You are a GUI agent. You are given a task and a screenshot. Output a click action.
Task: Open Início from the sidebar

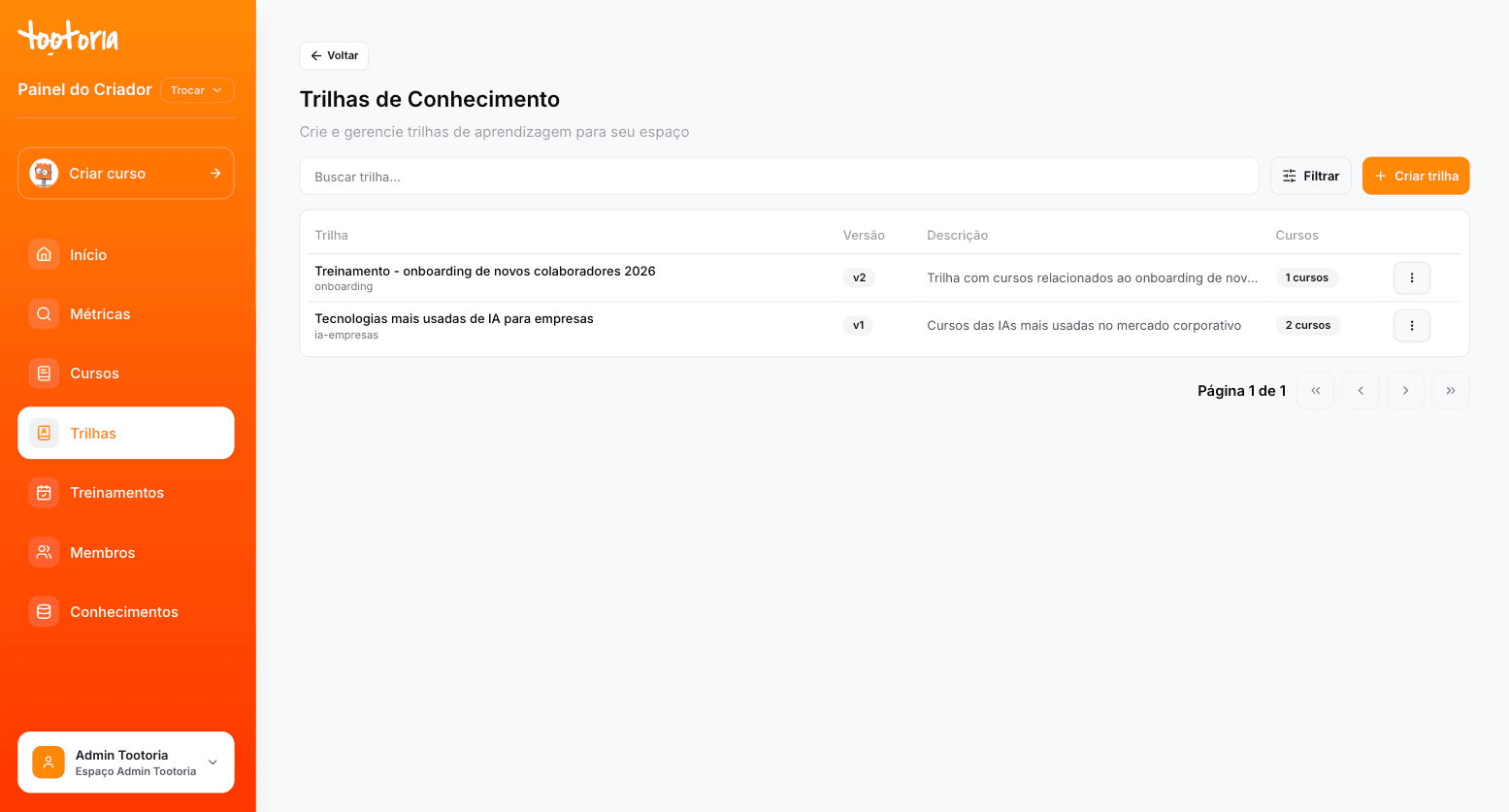(x=126, y=254)
